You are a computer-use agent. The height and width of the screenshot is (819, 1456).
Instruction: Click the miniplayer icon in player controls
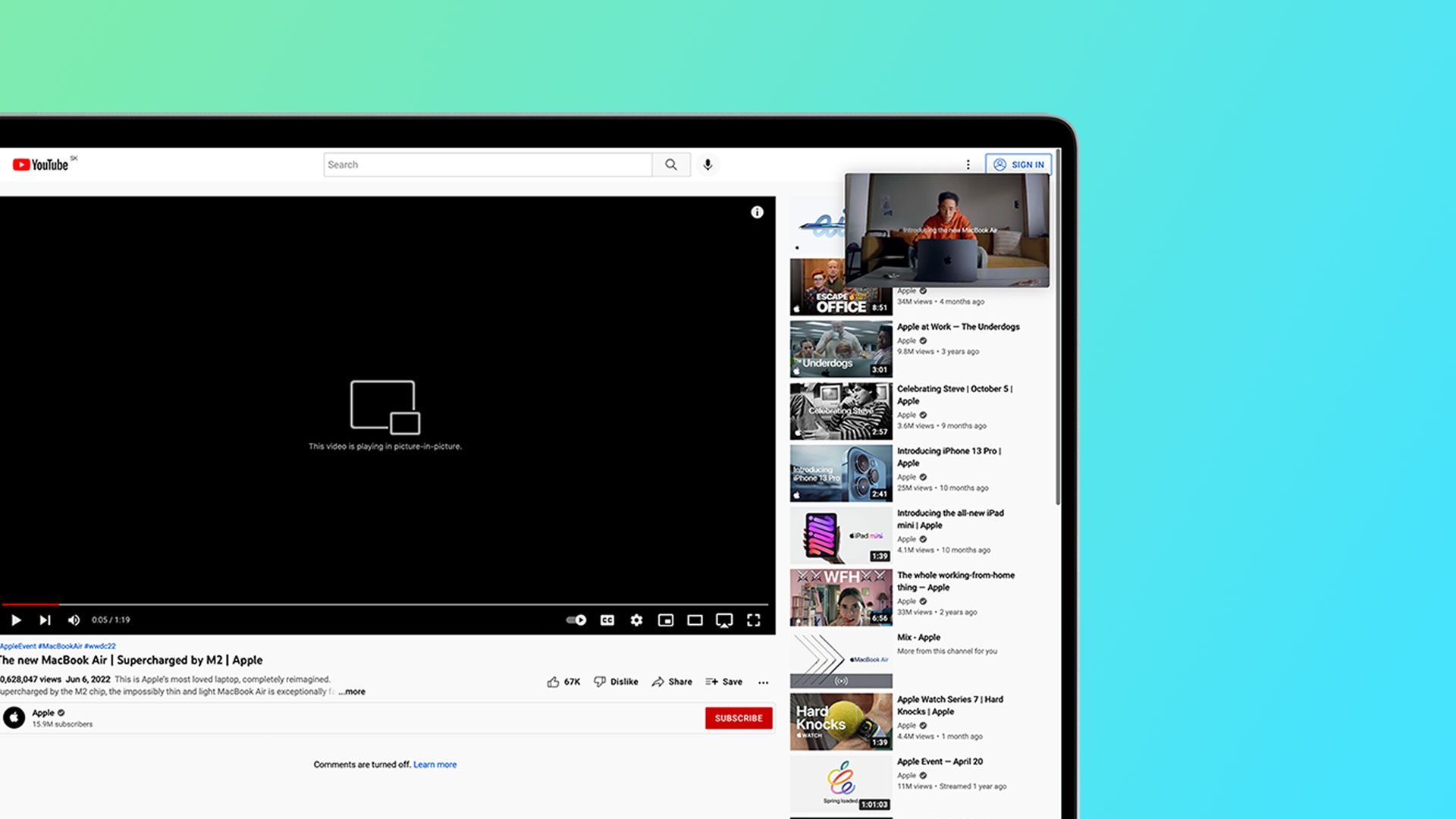[x=666, y=620]
